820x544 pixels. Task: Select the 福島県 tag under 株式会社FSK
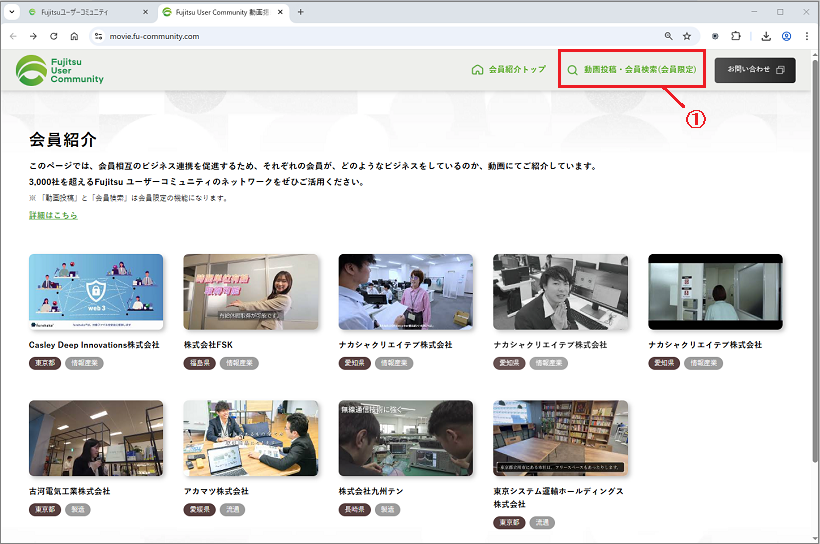[x=200, y=363]
